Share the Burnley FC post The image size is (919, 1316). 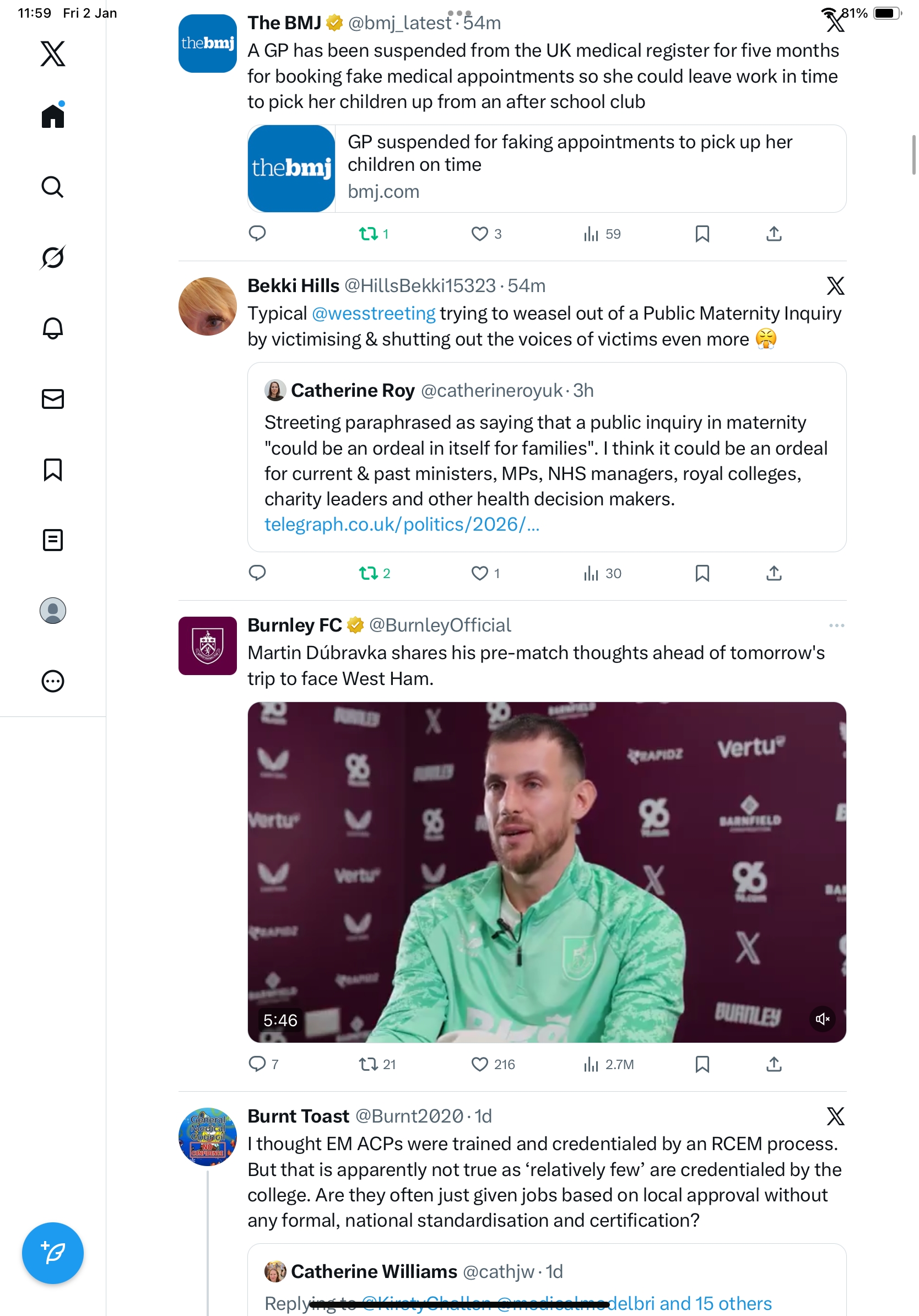coord(774,1064)
